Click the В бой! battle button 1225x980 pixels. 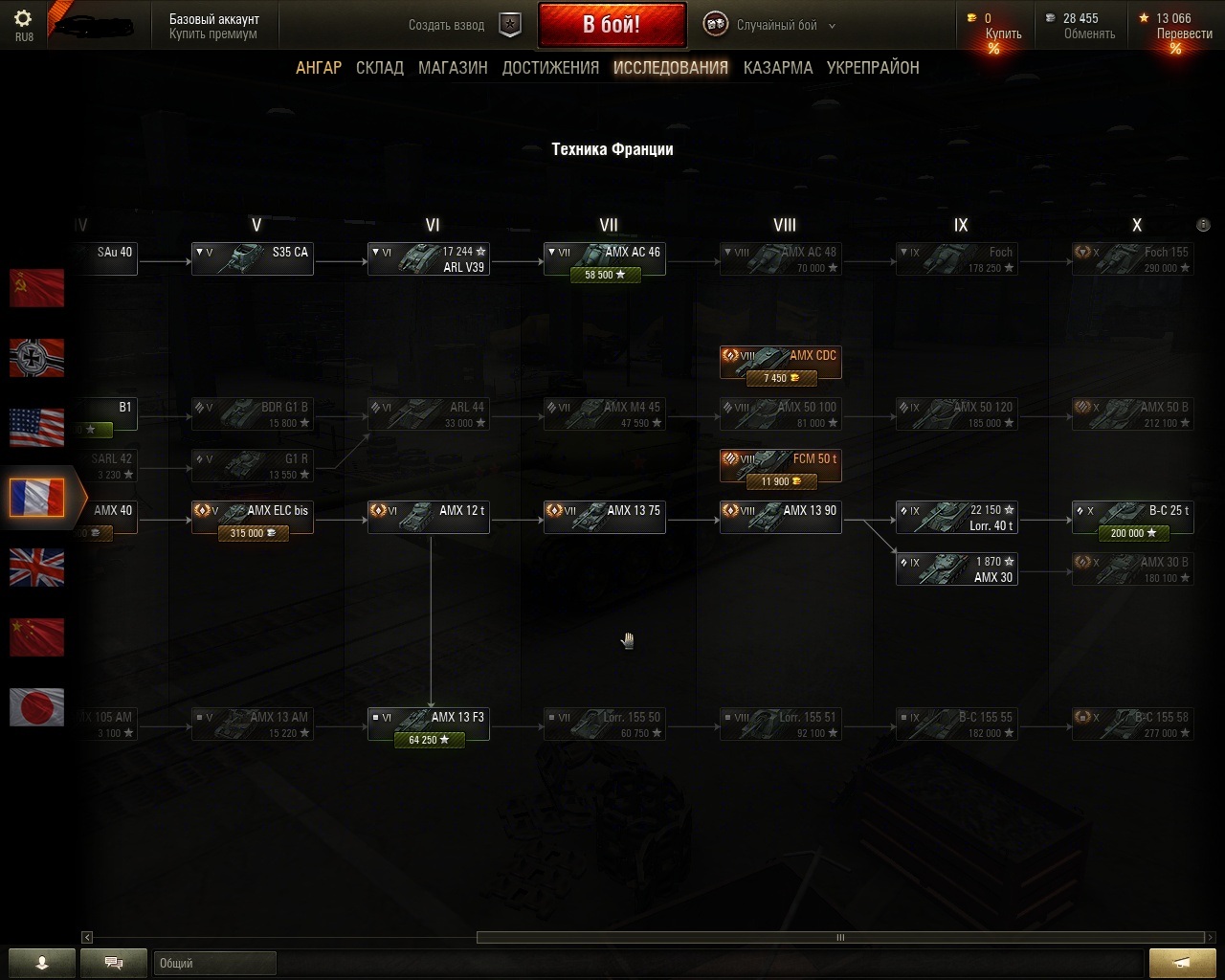pos(612,25)
